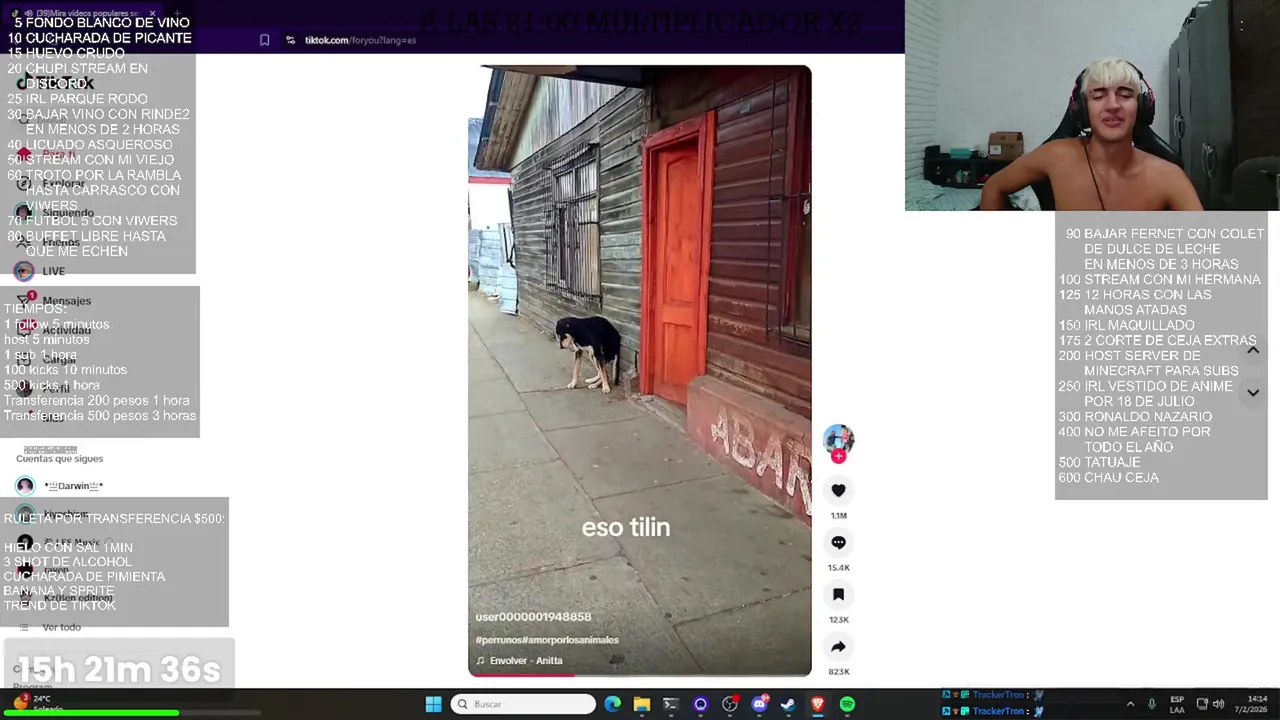The height and width of the screenshot is (720, 1280).
Task: Open File Explorer from taskbar
Action: [x=642, y=704]
